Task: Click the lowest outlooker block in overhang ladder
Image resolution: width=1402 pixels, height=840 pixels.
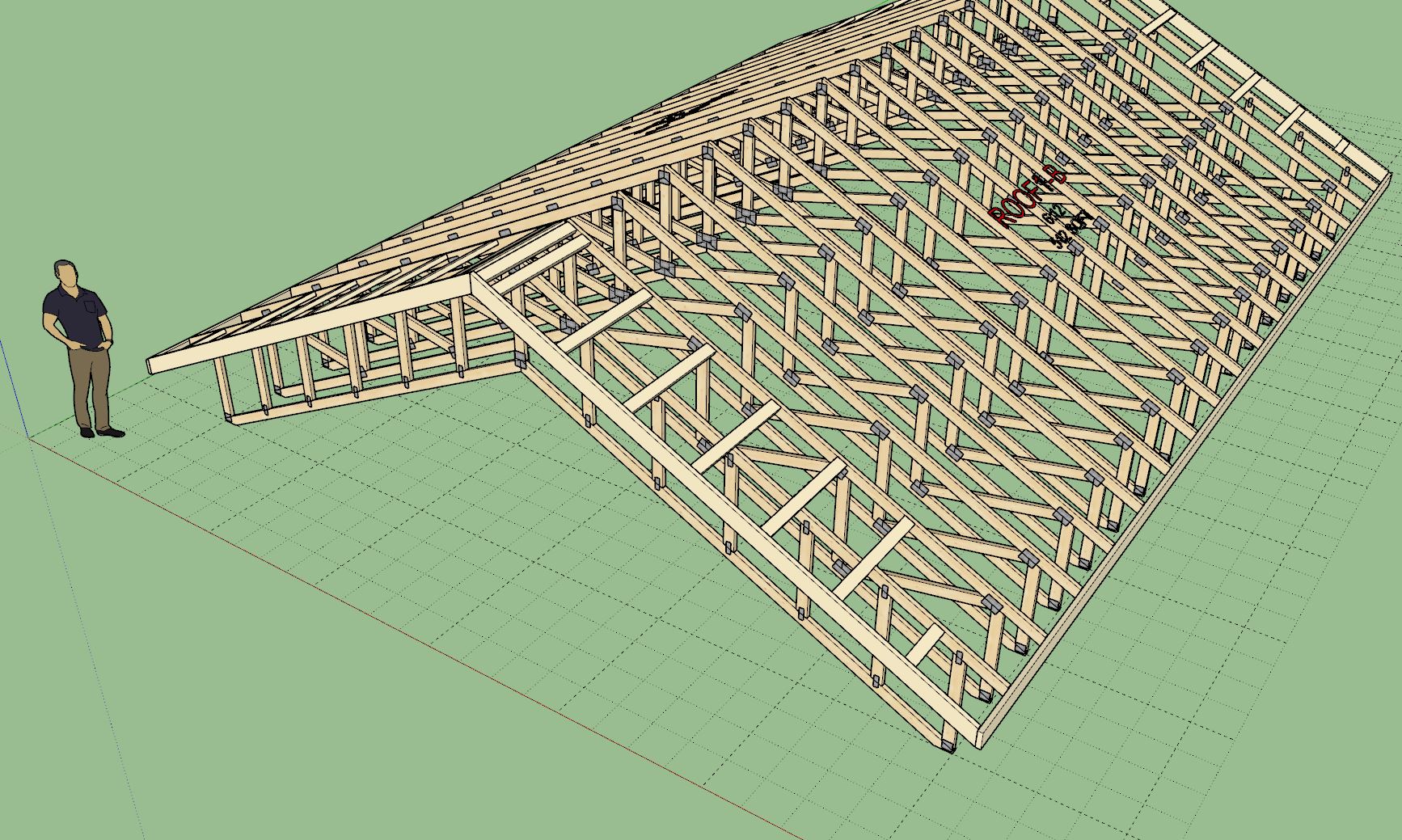Action: [x=924, y=644]
